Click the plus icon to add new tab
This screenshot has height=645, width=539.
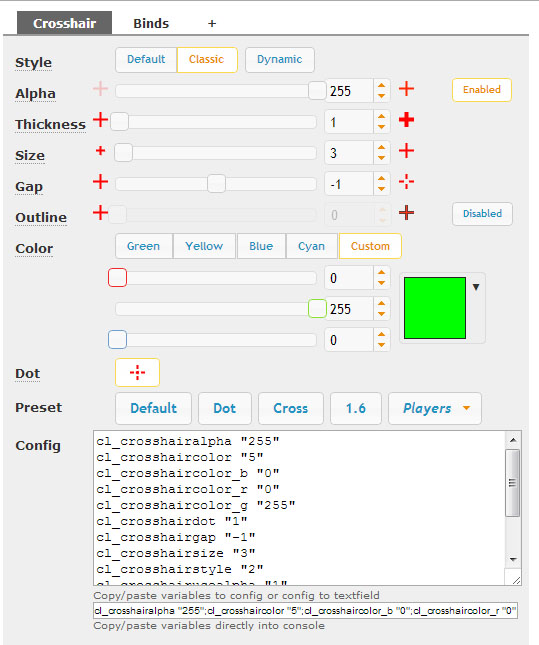tap(212, 23)
